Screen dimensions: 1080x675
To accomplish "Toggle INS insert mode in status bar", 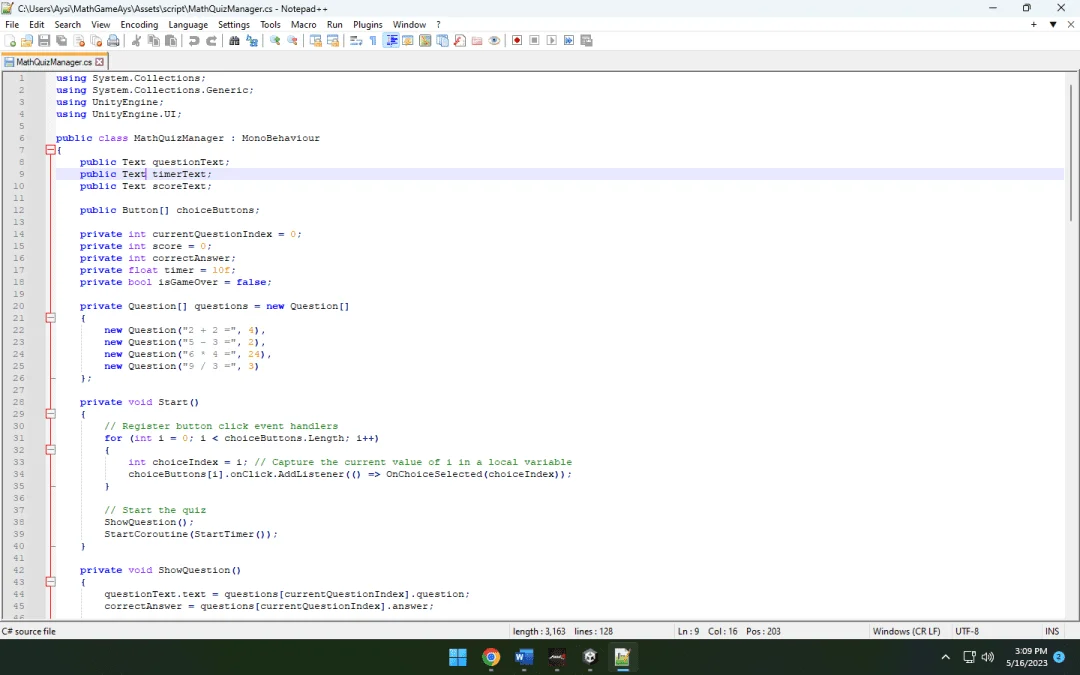I will [1052, 631].
